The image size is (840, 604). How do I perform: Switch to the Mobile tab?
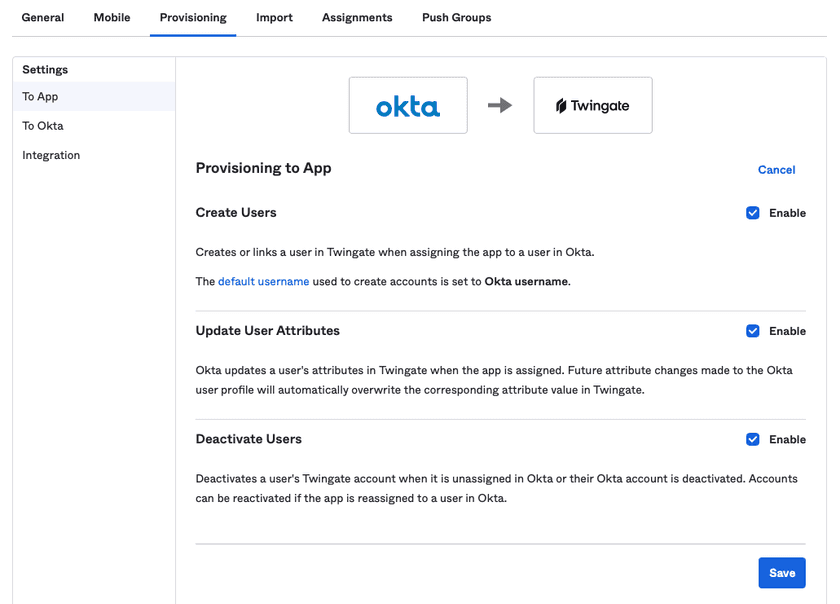(112, 18)
